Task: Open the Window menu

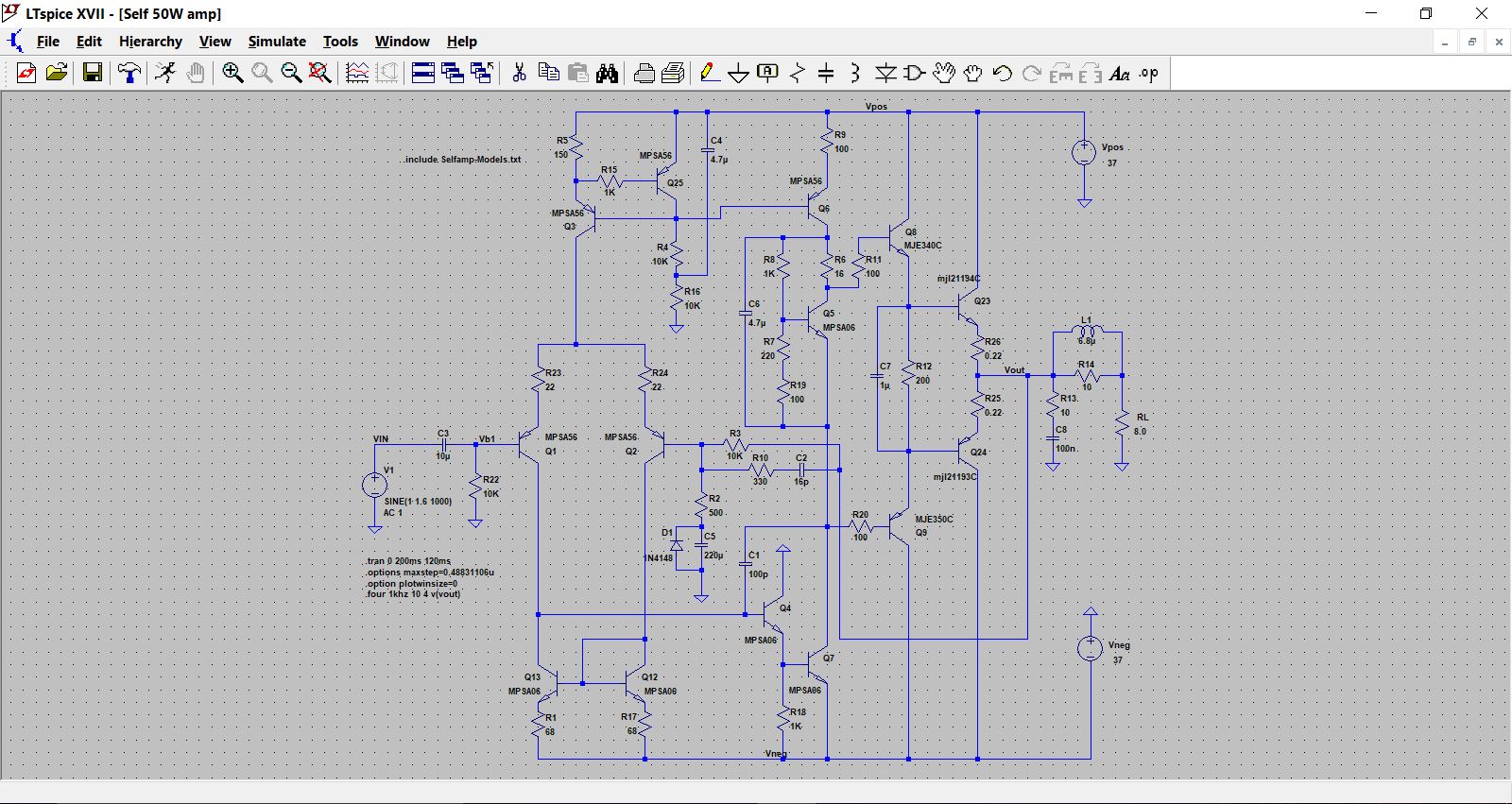Action: click(x=403, y=42)
